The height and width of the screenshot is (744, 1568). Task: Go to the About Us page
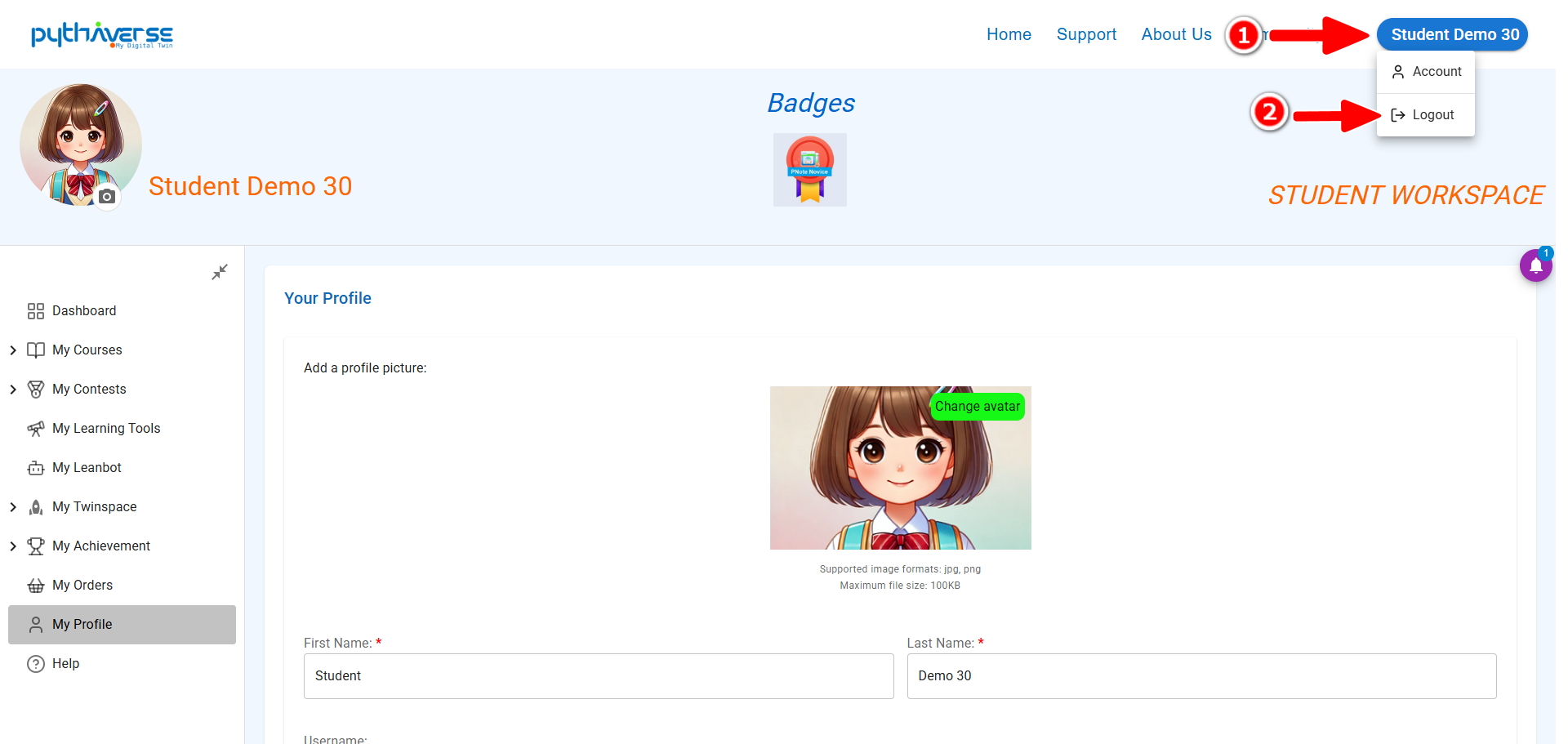[x=1176, y=34]
